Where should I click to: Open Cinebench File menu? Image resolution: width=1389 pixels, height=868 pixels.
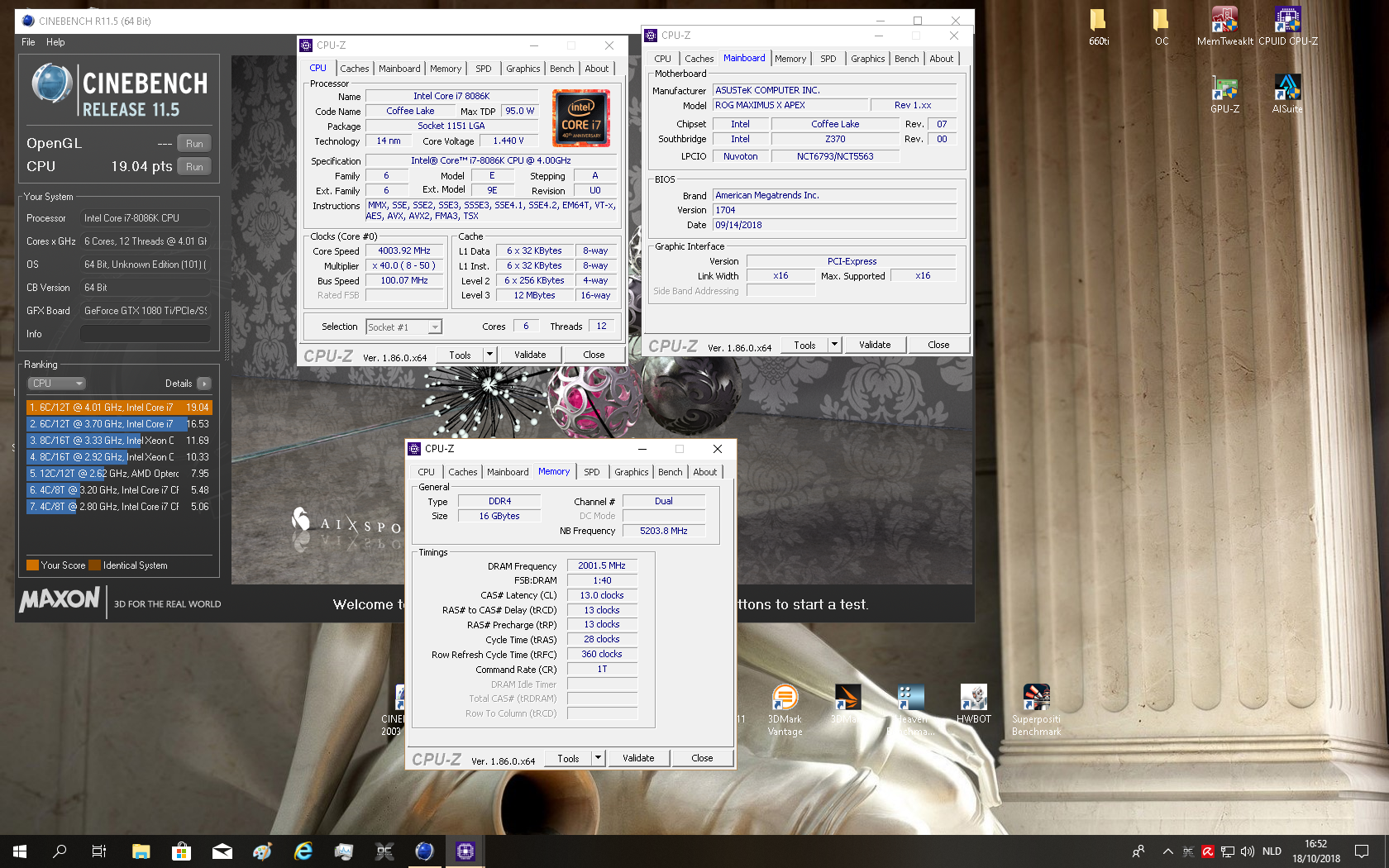tap(28, 42)
